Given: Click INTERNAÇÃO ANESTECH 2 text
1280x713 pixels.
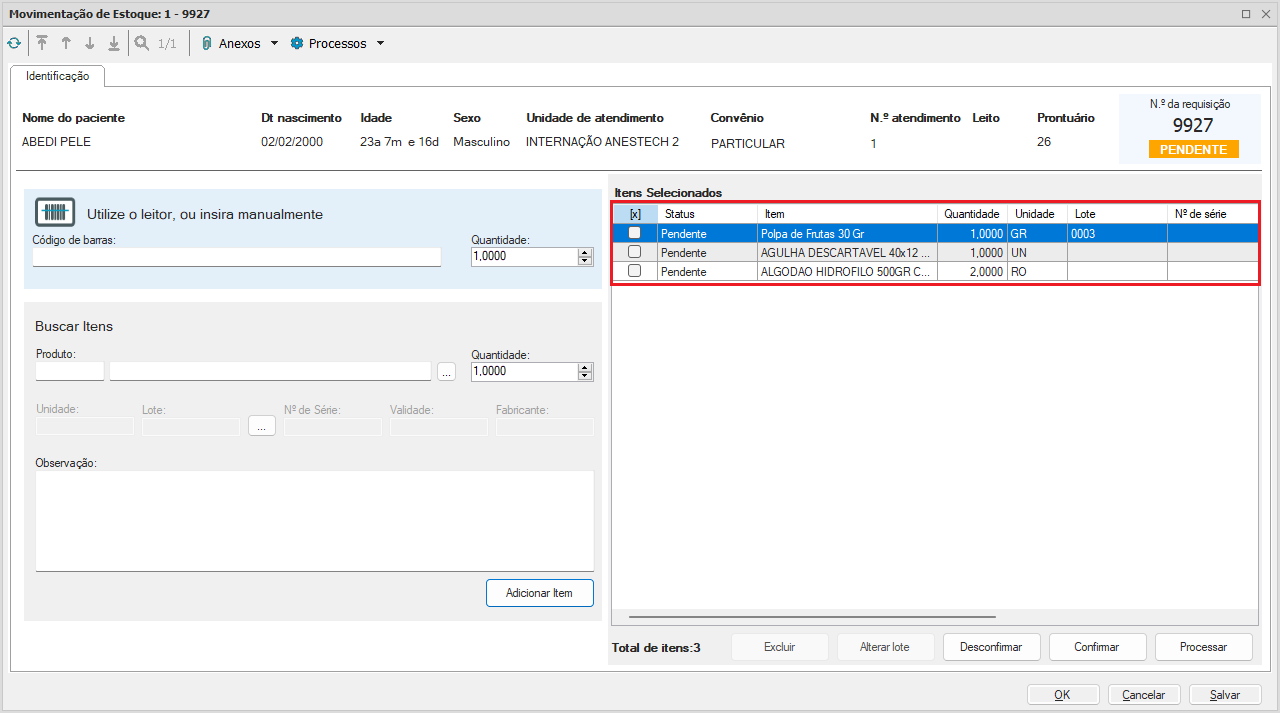Looking at the screenshot, I should click(x=602, y=142).
